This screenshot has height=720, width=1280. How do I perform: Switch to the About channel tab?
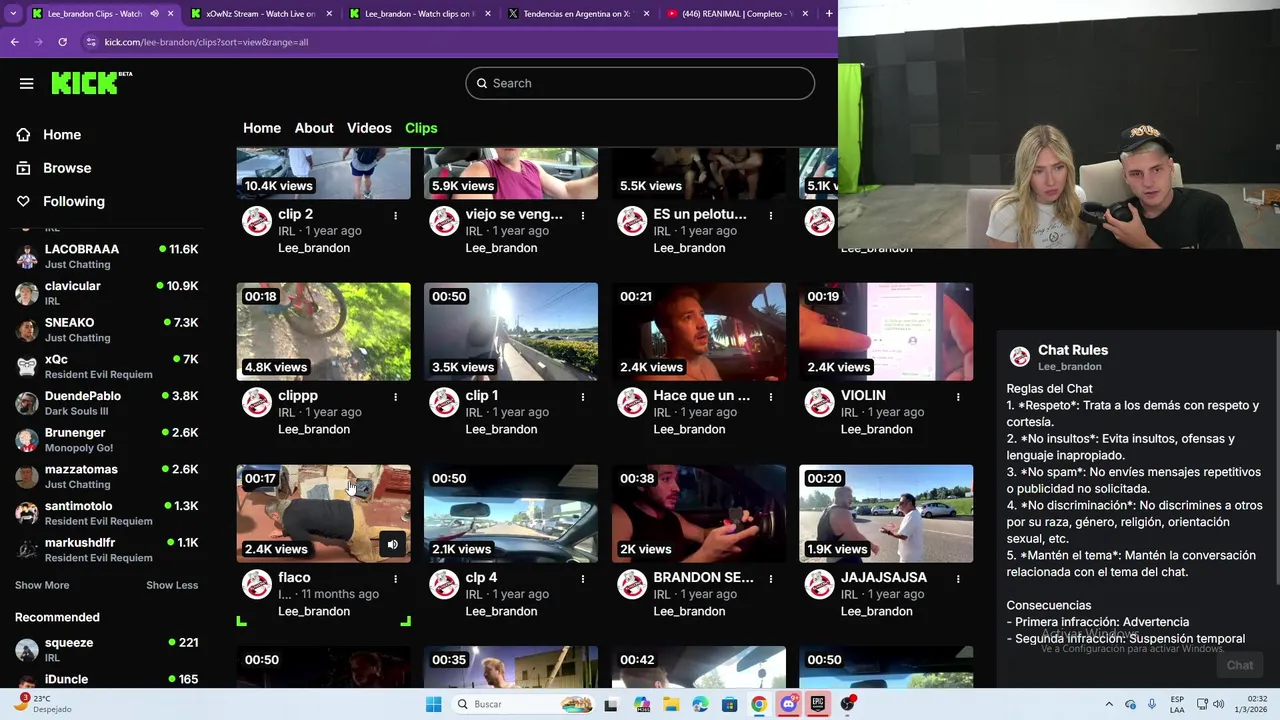(314, 128)
